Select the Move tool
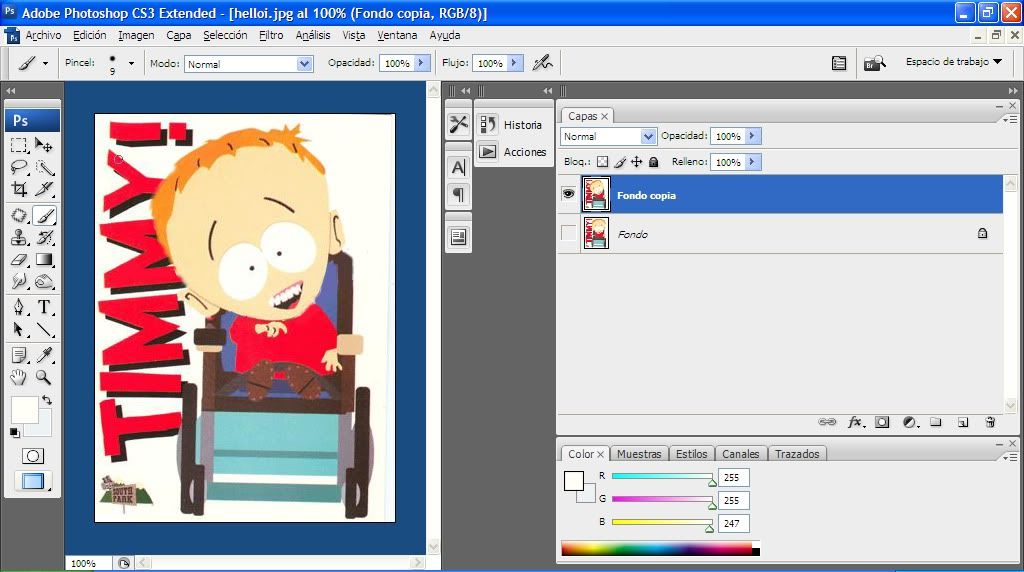Image resolution: width=1024 pixels, height=572 pixels. [44, 144]
